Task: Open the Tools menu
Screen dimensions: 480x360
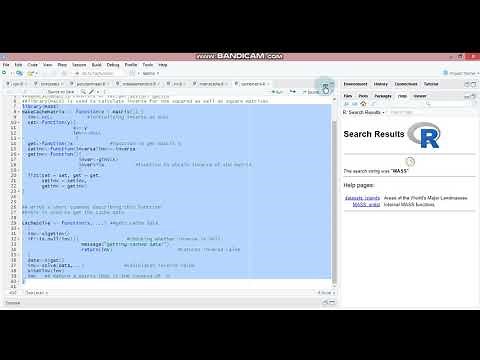Action: pyautogui.click(x=148, y=65)
